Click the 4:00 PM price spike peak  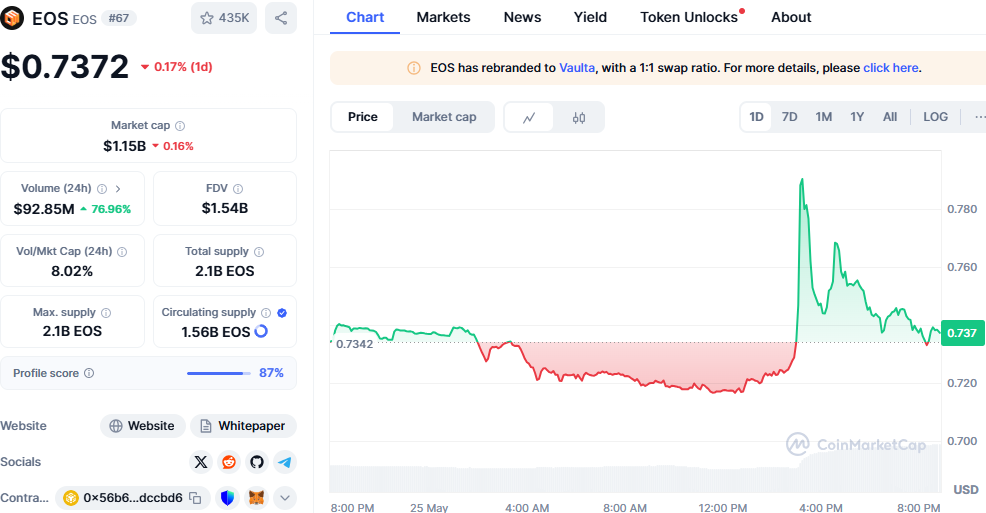(x=802, y=180)
